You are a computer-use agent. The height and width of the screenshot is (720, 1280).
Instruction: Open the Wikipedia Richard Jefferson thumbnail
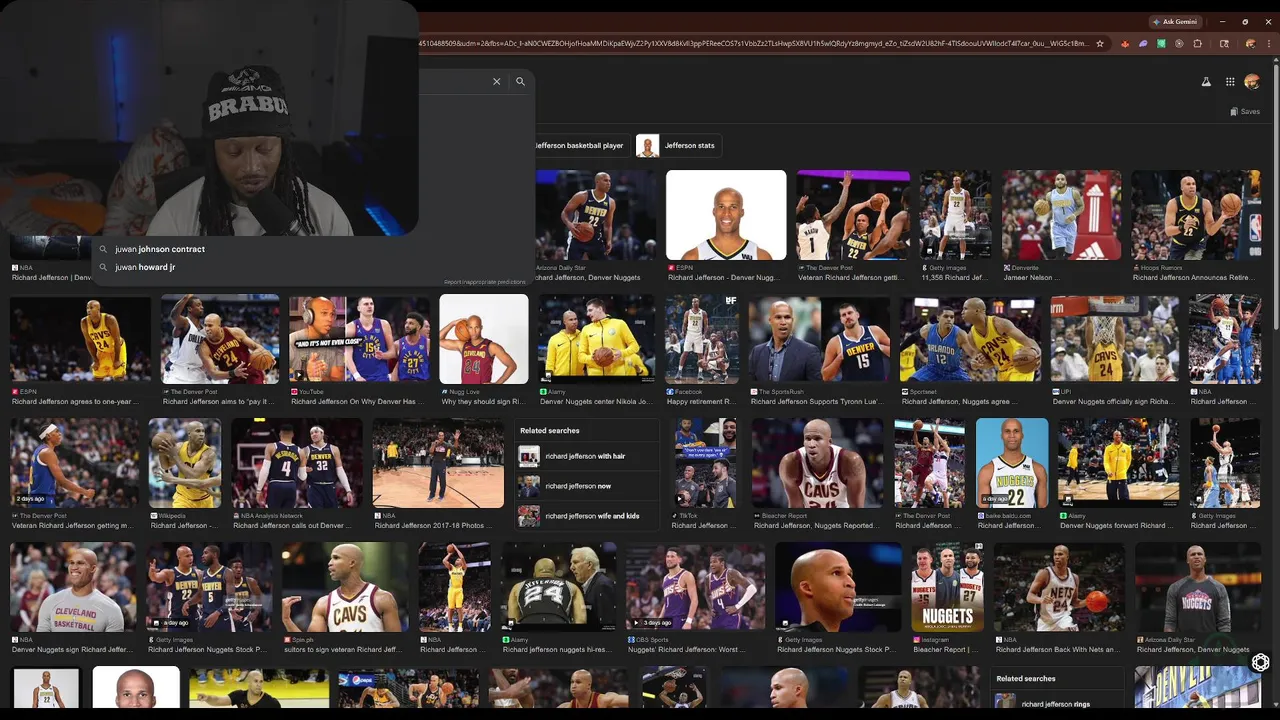[185, 463]
